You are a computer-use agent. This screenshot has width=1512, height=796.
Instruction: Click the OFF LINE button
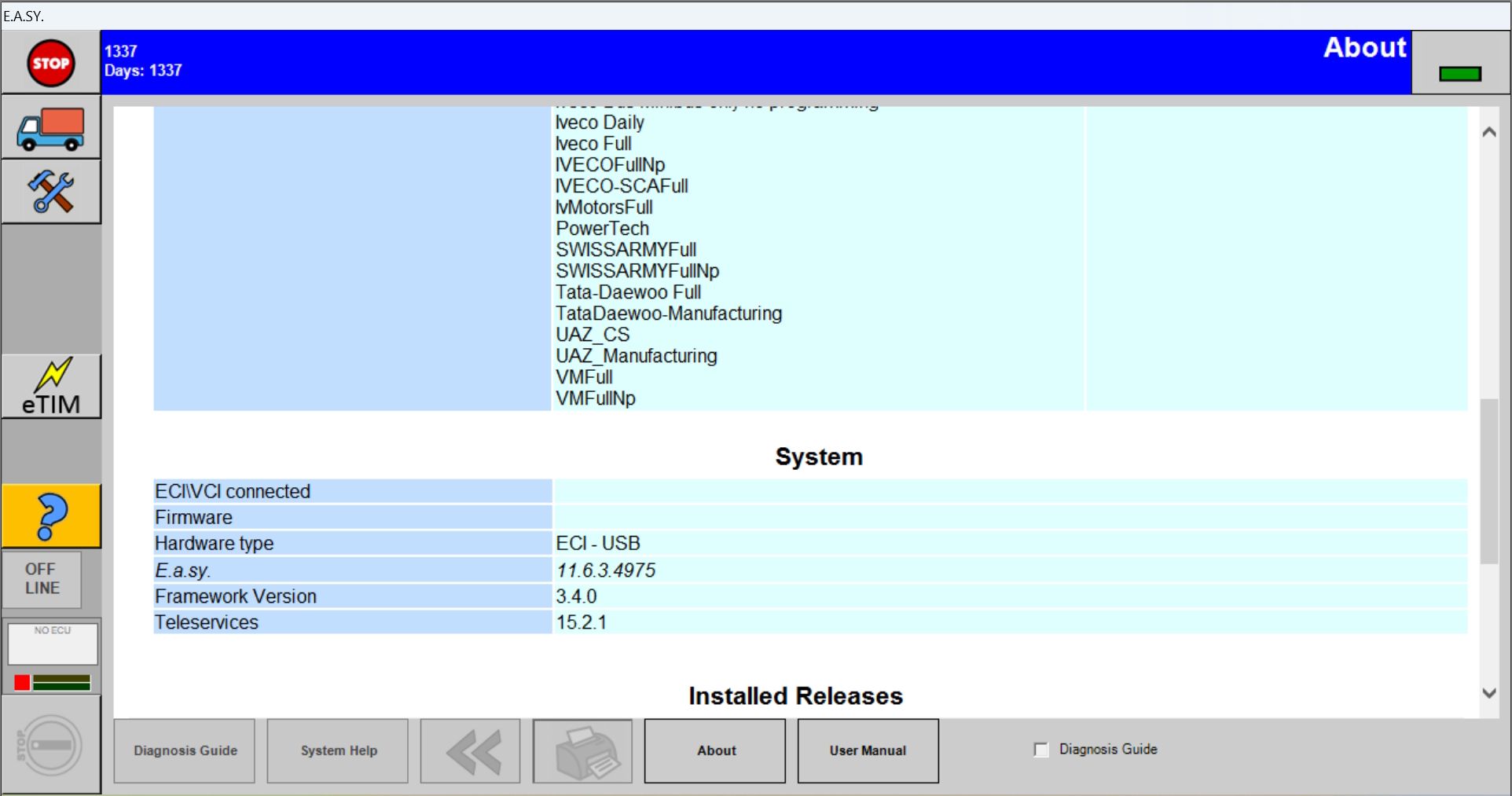click(41, 579)
